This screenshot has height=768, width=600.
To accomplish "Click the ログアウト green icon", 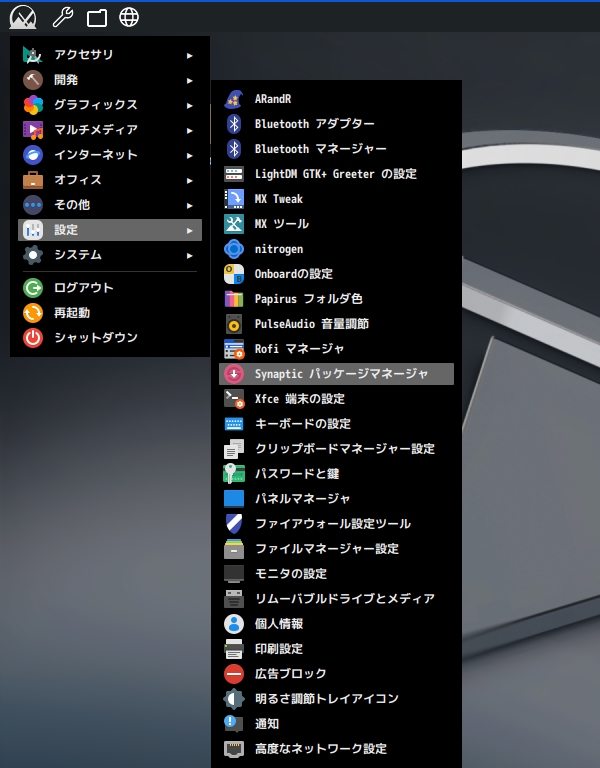I will (x=33, y=288).
